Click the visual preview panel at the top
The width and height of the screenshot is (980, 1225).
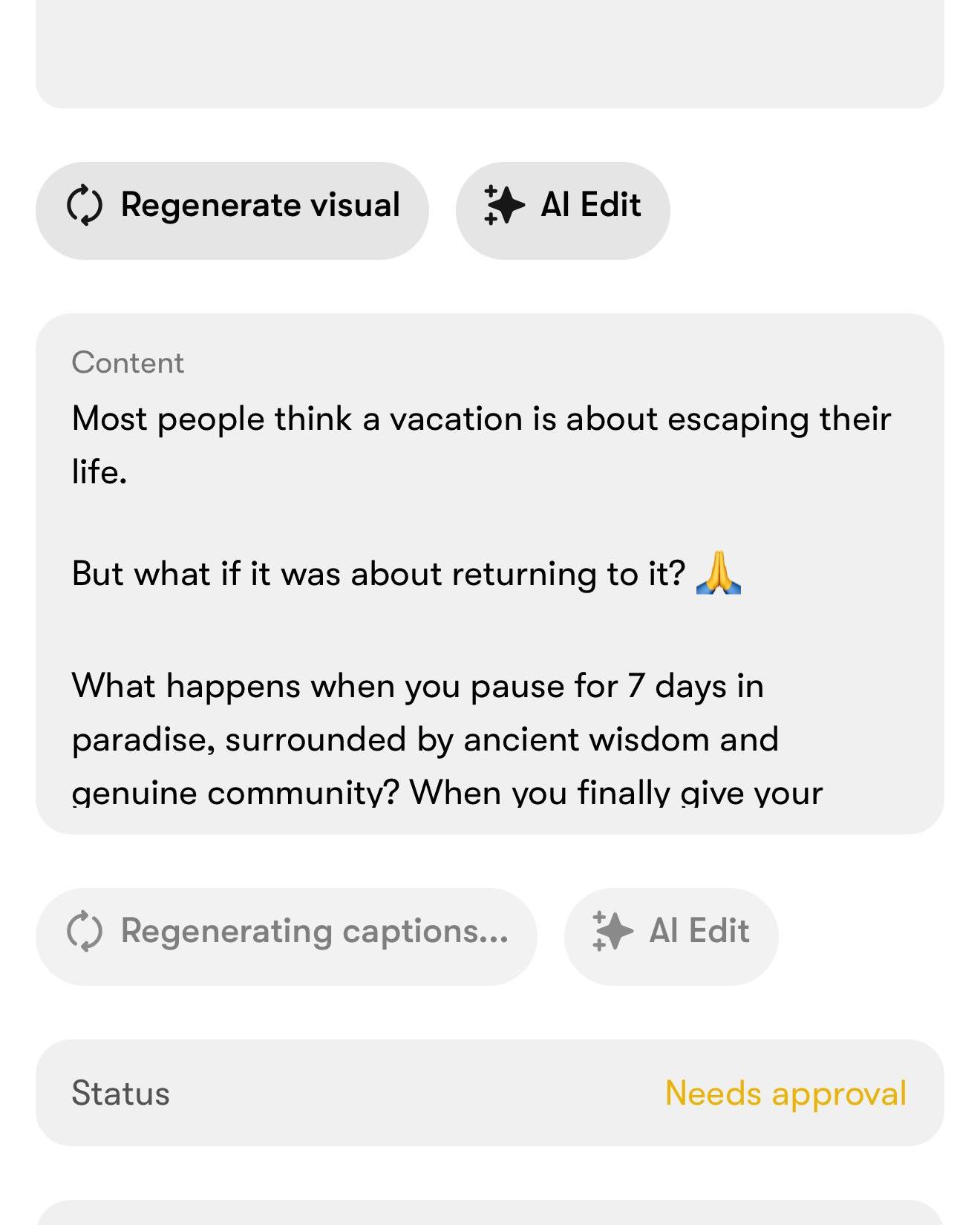pos(489,52)
